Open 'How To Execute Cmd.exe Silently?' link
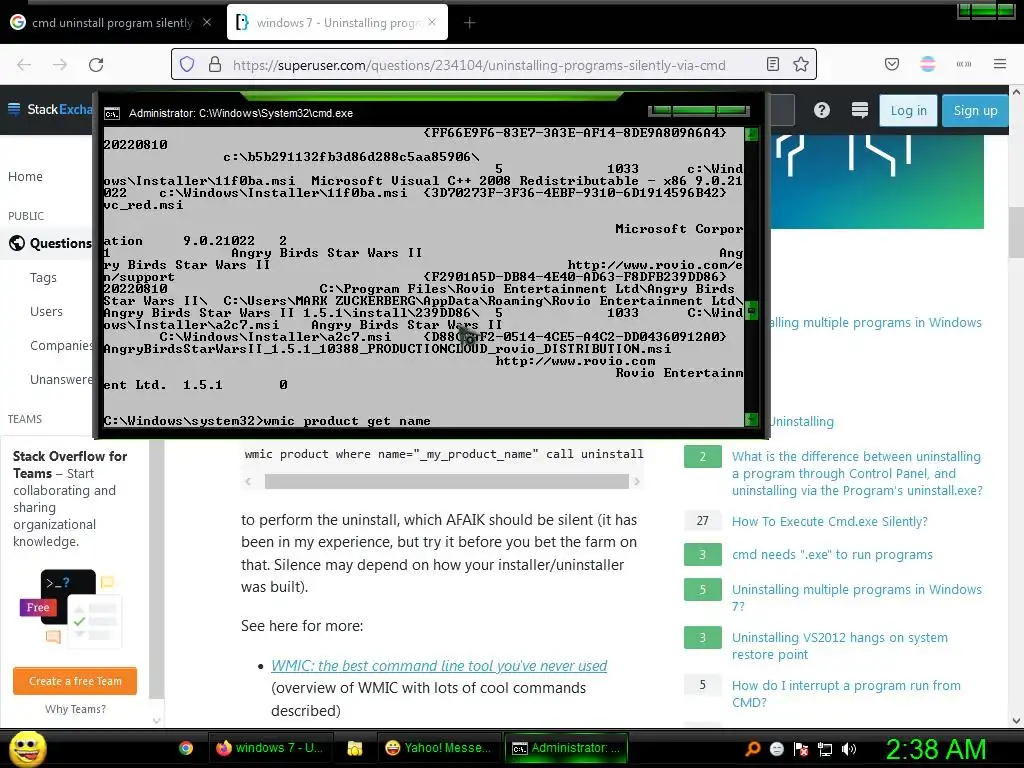1024x768 pixels. [829, 521]
